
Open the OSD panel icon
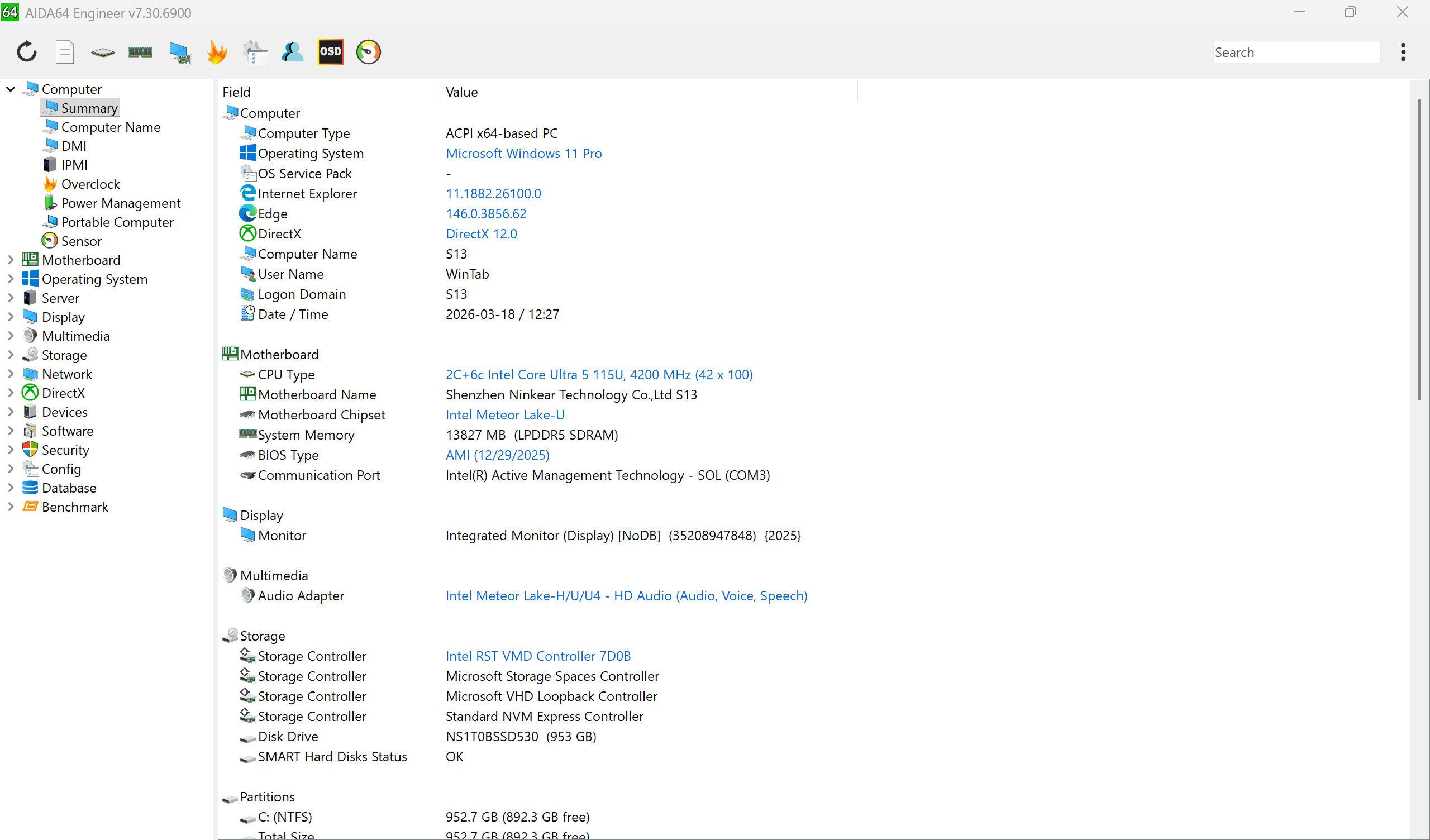(x=330, y=52)
